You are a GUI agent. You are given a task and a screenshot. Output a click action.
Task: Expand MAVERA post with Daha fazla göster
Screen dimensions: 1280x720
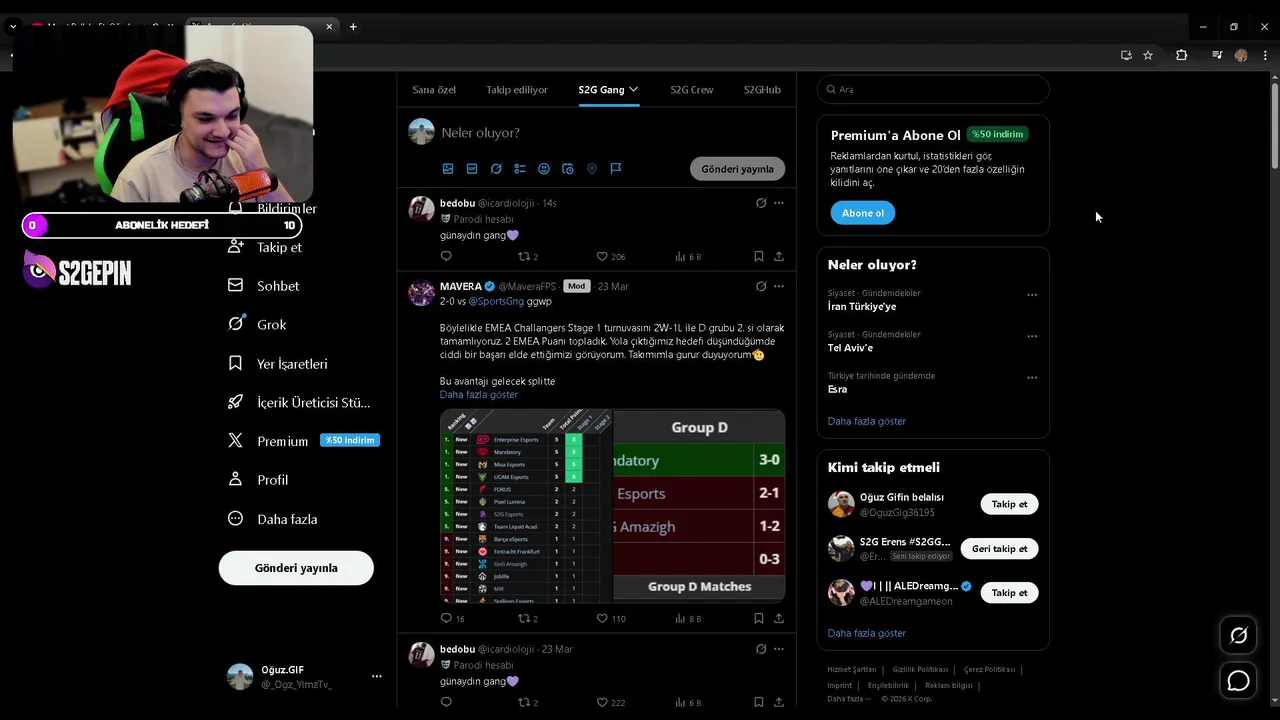(x=479, y=394)
